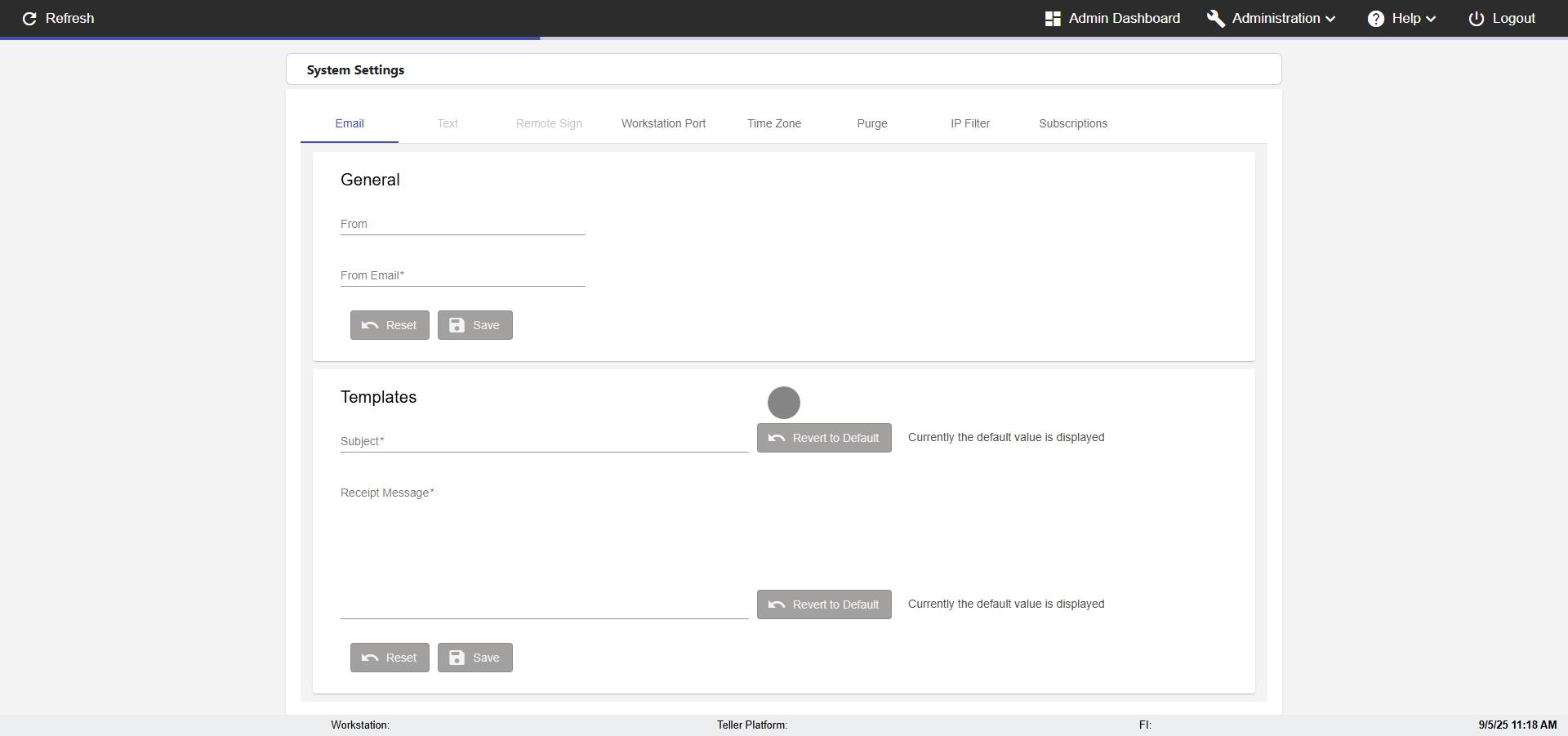
Task: Focus the Subject input field
Action: click(x=545, y=442)
